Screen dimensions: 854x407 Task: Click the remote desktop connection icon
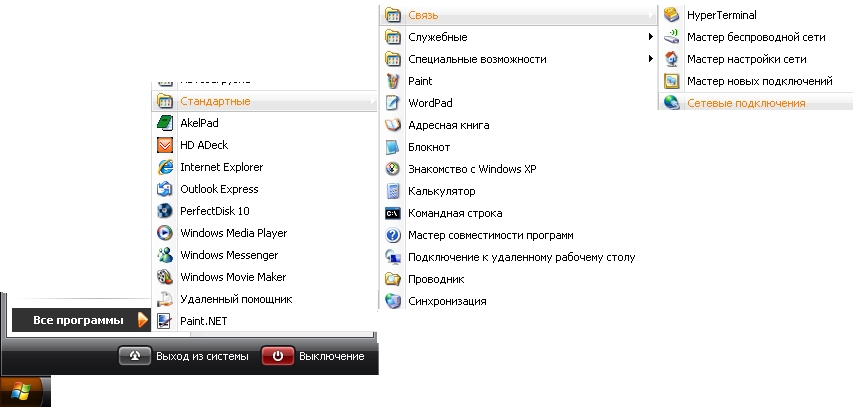[393, 257]
